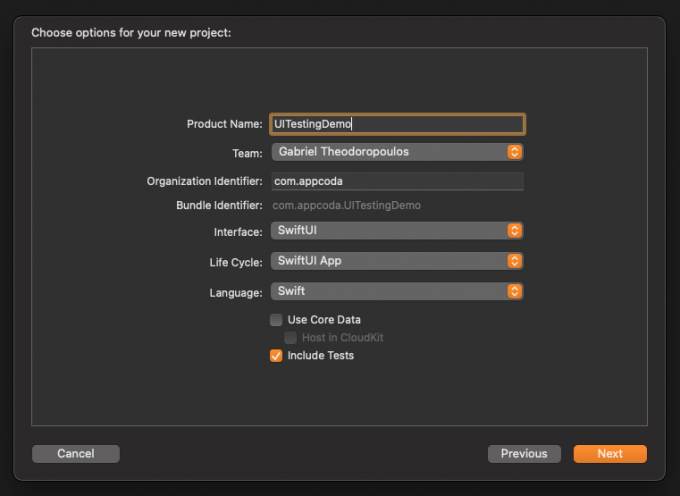Viewport: 680px width, 496px height.
Task: Uncheck the Include Tests checkbox
Action: click(x=276, y=356)
